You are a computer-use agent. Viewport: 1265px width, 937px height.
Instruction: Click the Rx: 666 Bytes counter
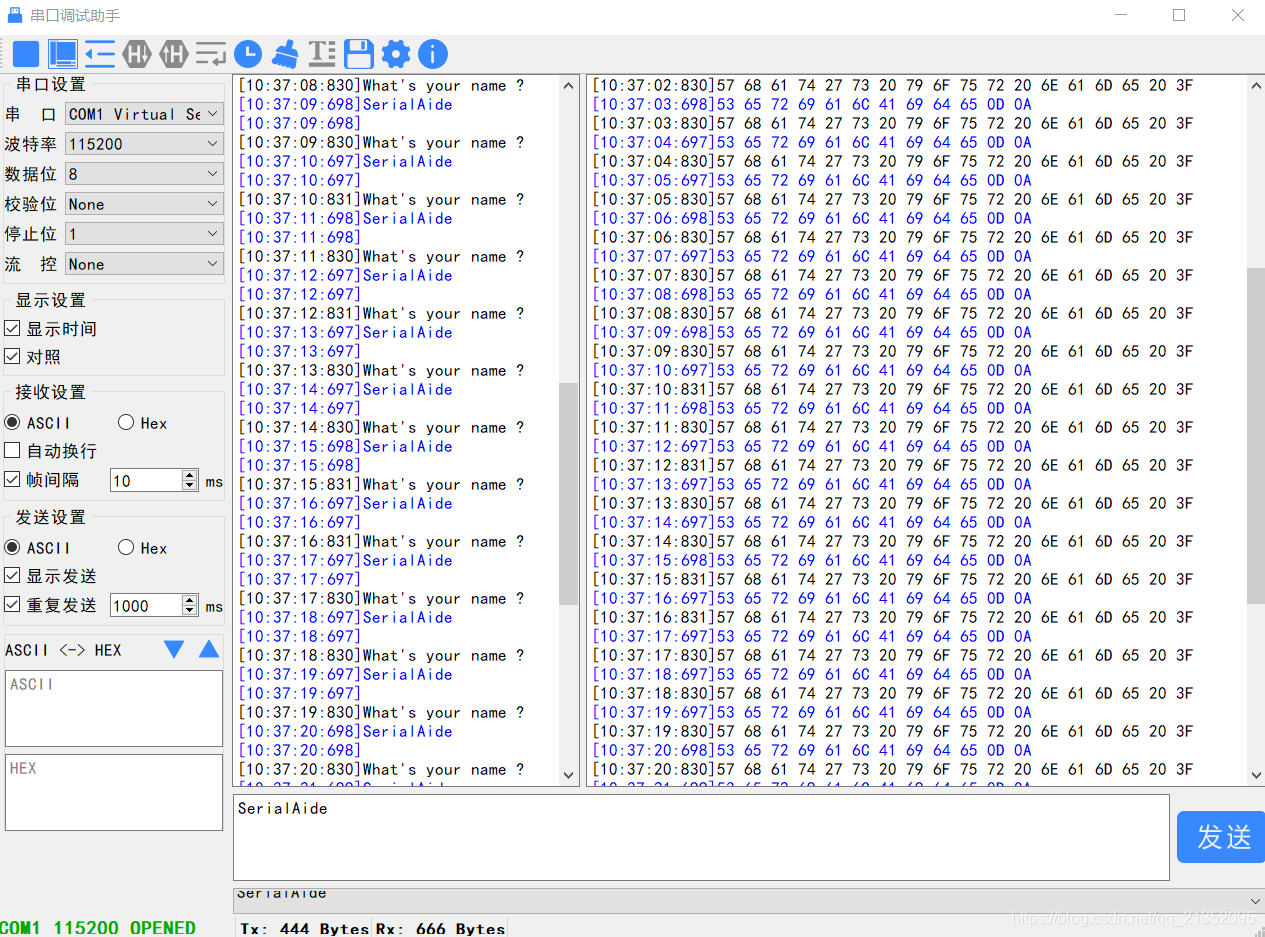(440, 929)
